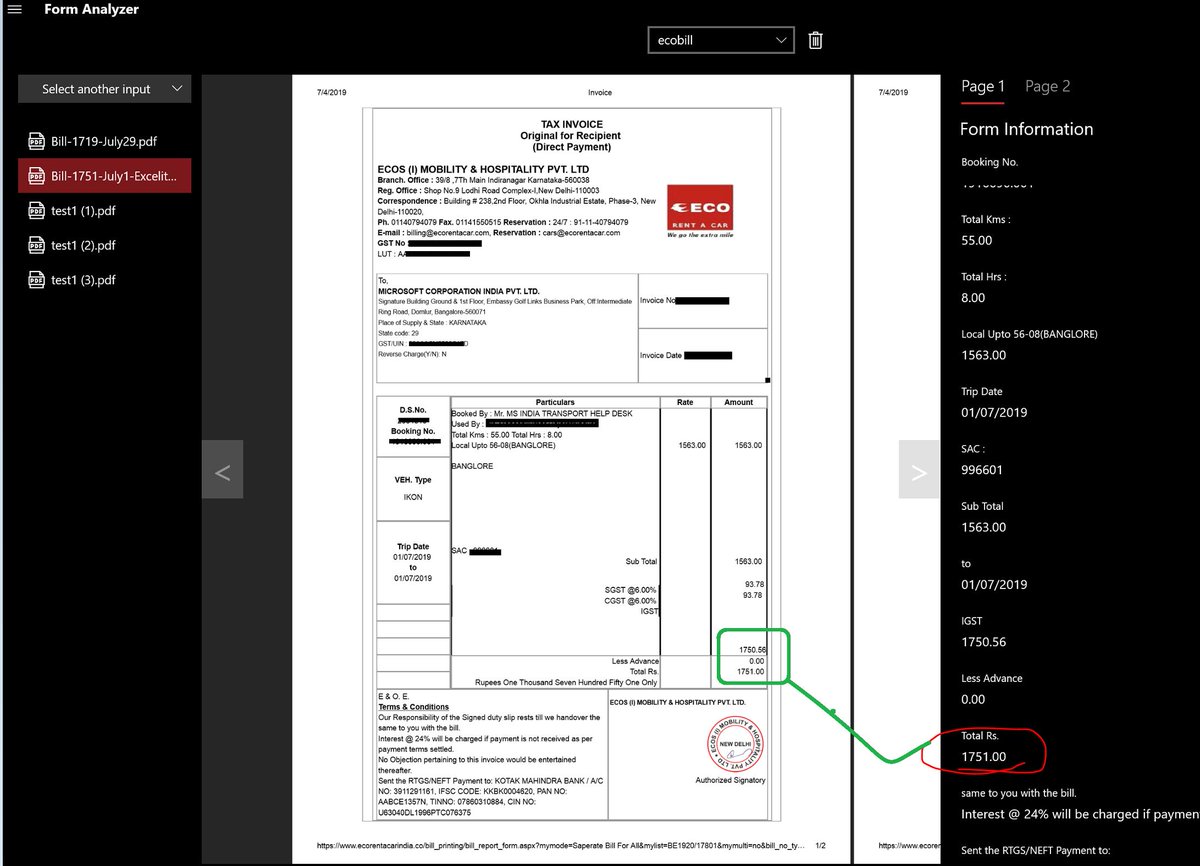The height and width of the screenshot is (866, 1200).
Task: Click TAX INVOICE heading in document
Action: point(570,124)
